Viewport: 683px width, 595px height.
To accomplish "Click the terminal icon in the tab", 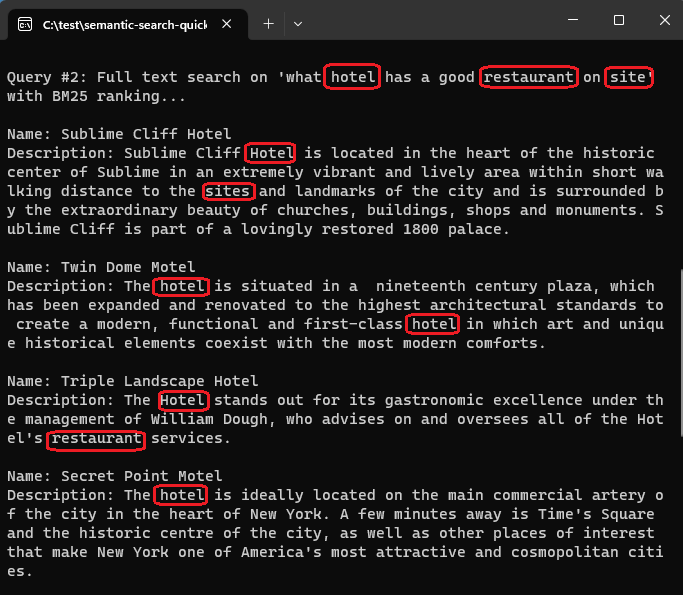I will (25, 24).
